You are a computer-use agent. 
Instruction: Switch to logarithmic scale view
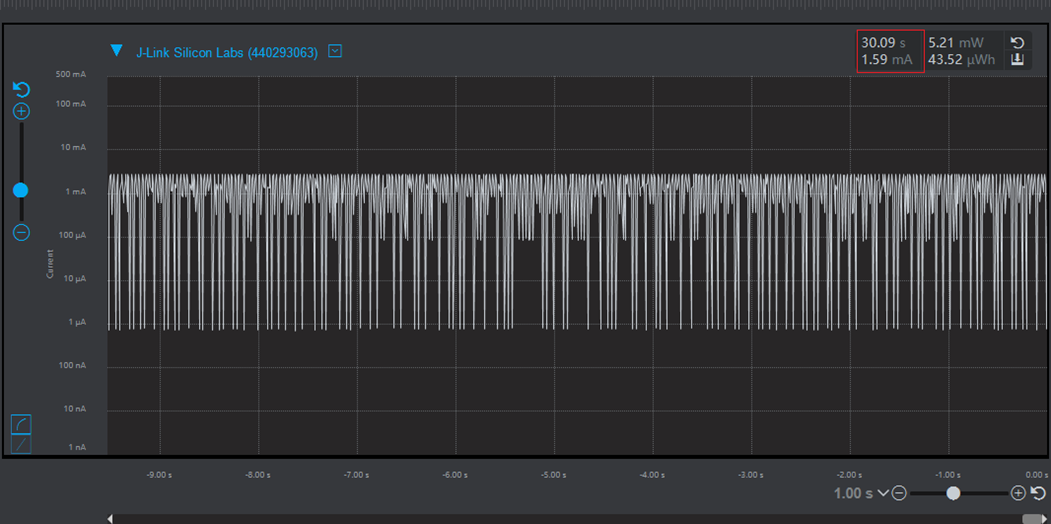pyautogui.click(x=21, y=424)
